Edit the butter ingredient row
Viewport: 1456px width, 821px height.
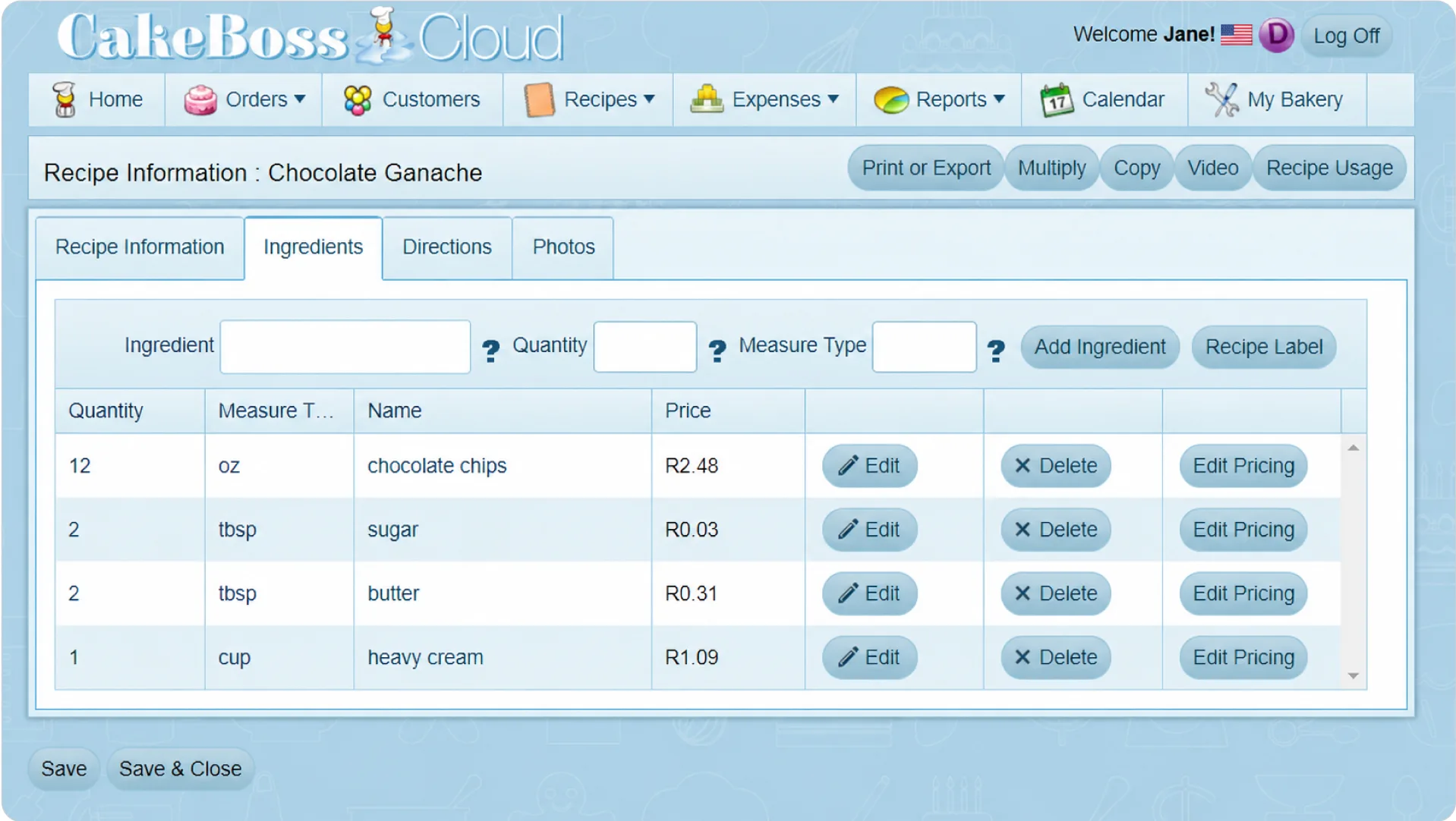pos(869,593)
